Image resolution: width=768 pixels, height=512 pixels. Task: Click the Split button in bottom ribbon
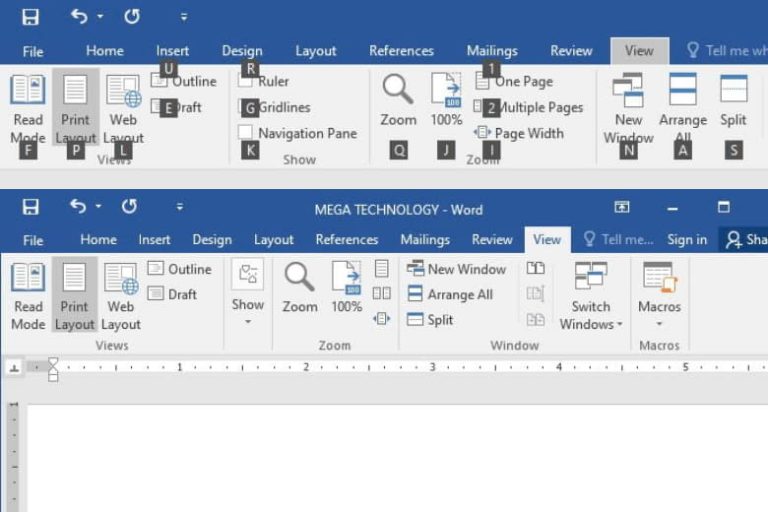tap(430, 320)
